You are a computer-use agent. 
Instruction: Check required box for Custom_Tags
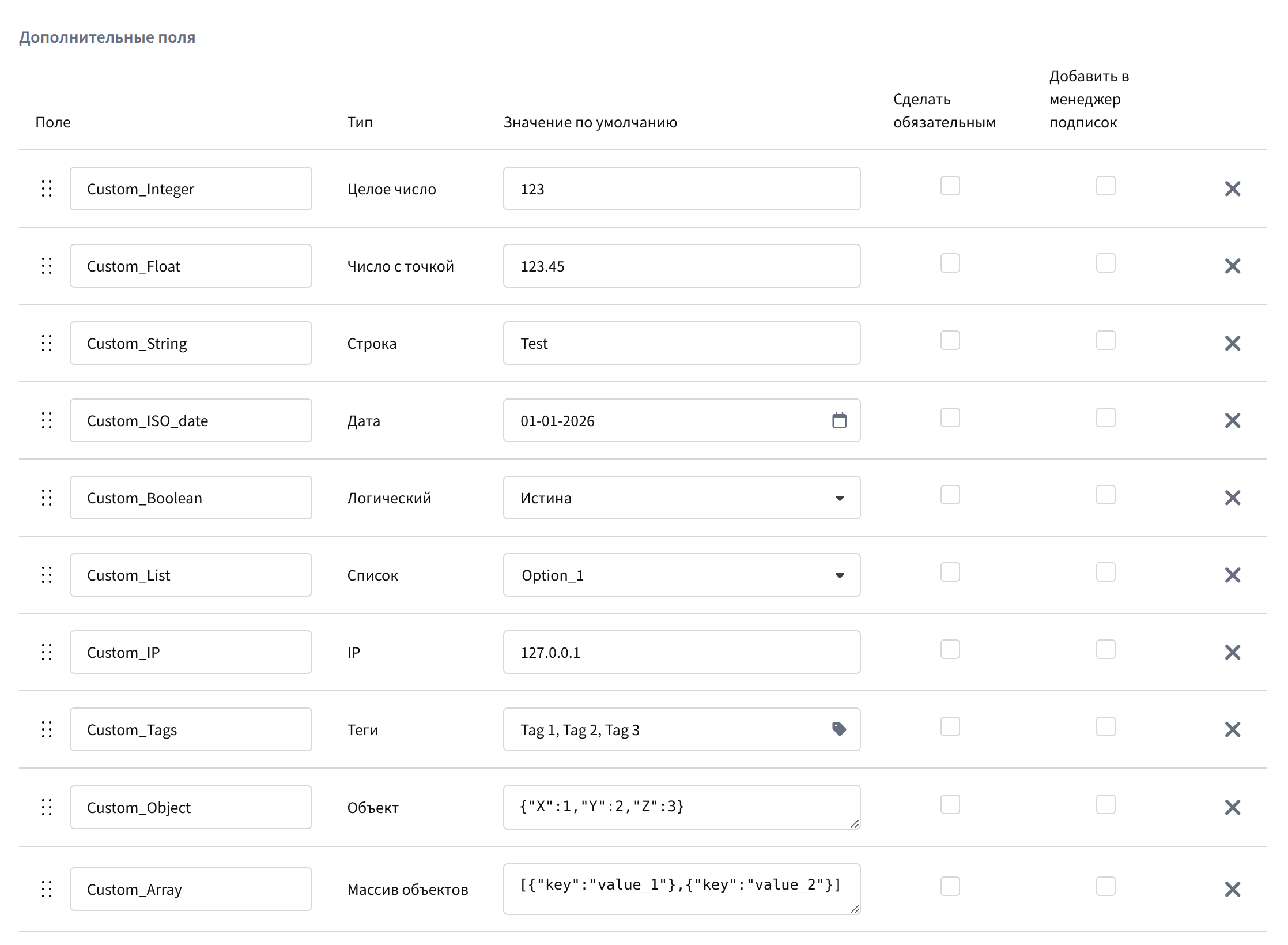(950, 726)
